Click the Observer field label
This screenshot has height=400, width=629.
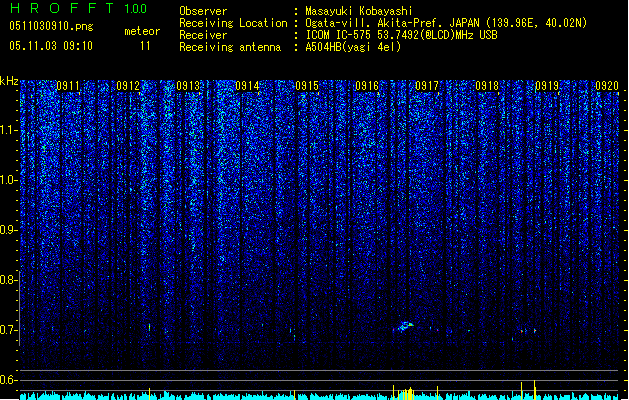[x=203, y=11]
